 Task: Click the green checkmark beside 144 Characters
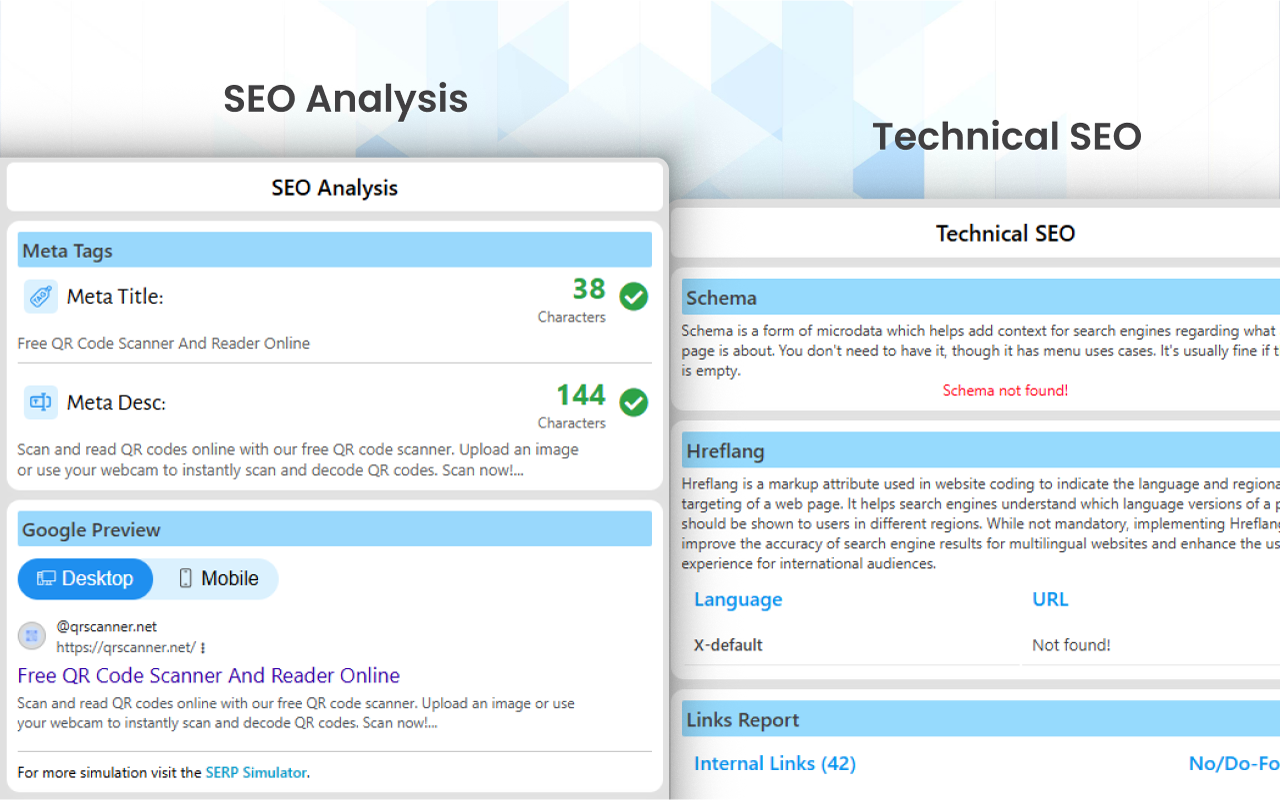coord(633,402)
